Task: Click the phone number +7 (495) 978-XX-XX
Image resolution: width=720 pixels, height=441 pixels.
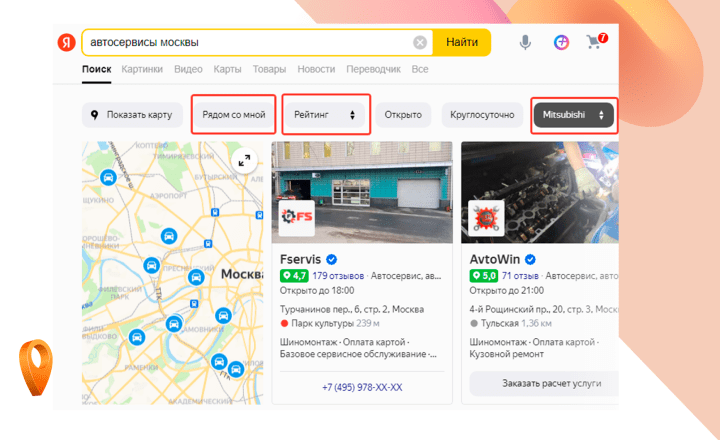Action: 362,387
